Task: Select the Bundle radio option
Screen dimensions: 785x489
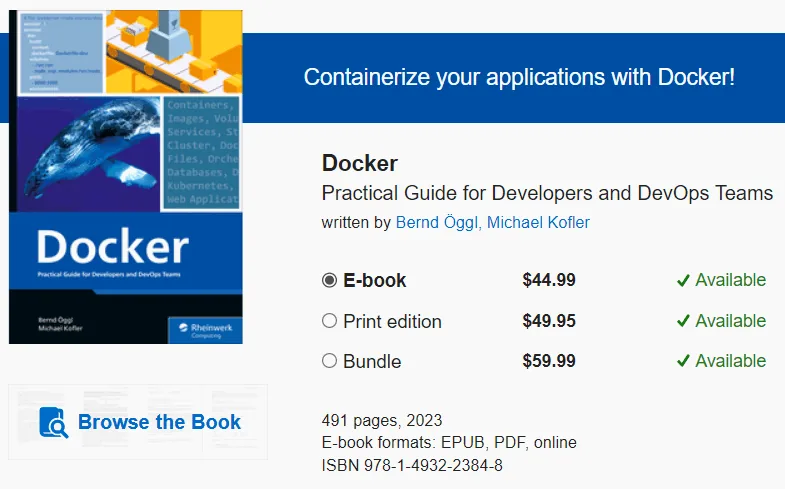Action: click(x=329, y=361)
